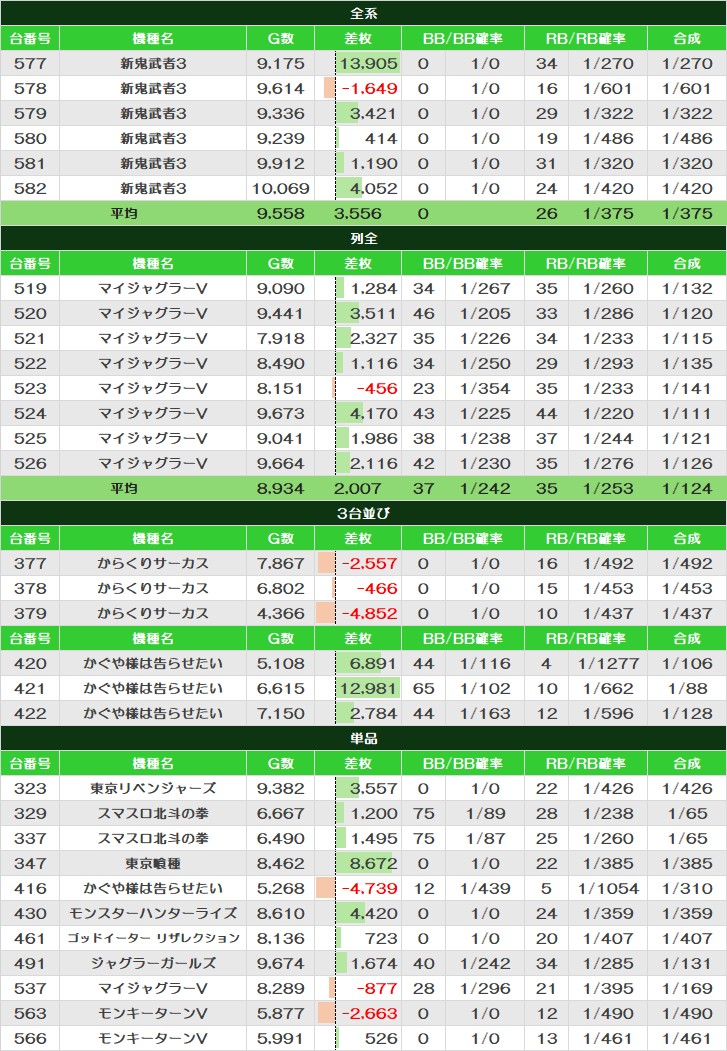Click the -456 difference value

377,389
